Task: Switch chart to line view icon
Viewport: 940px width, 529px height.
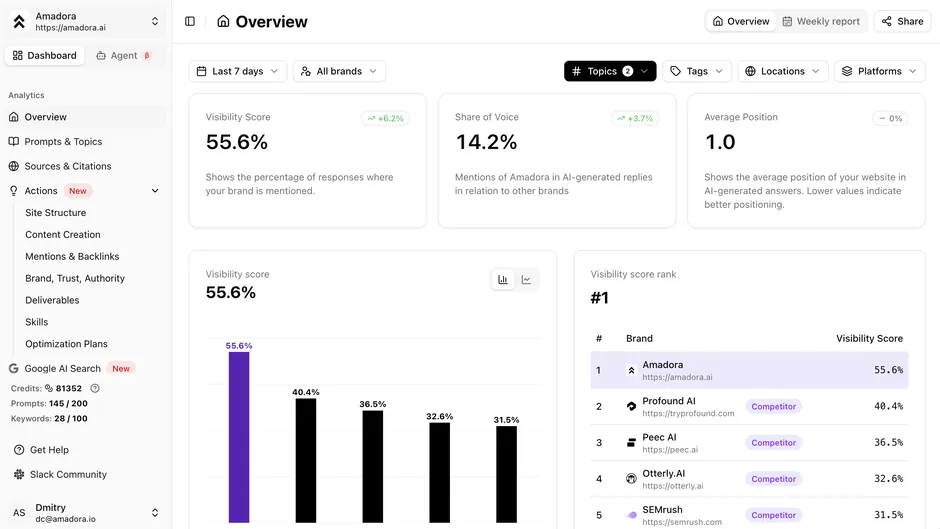Action: (526, 279)
